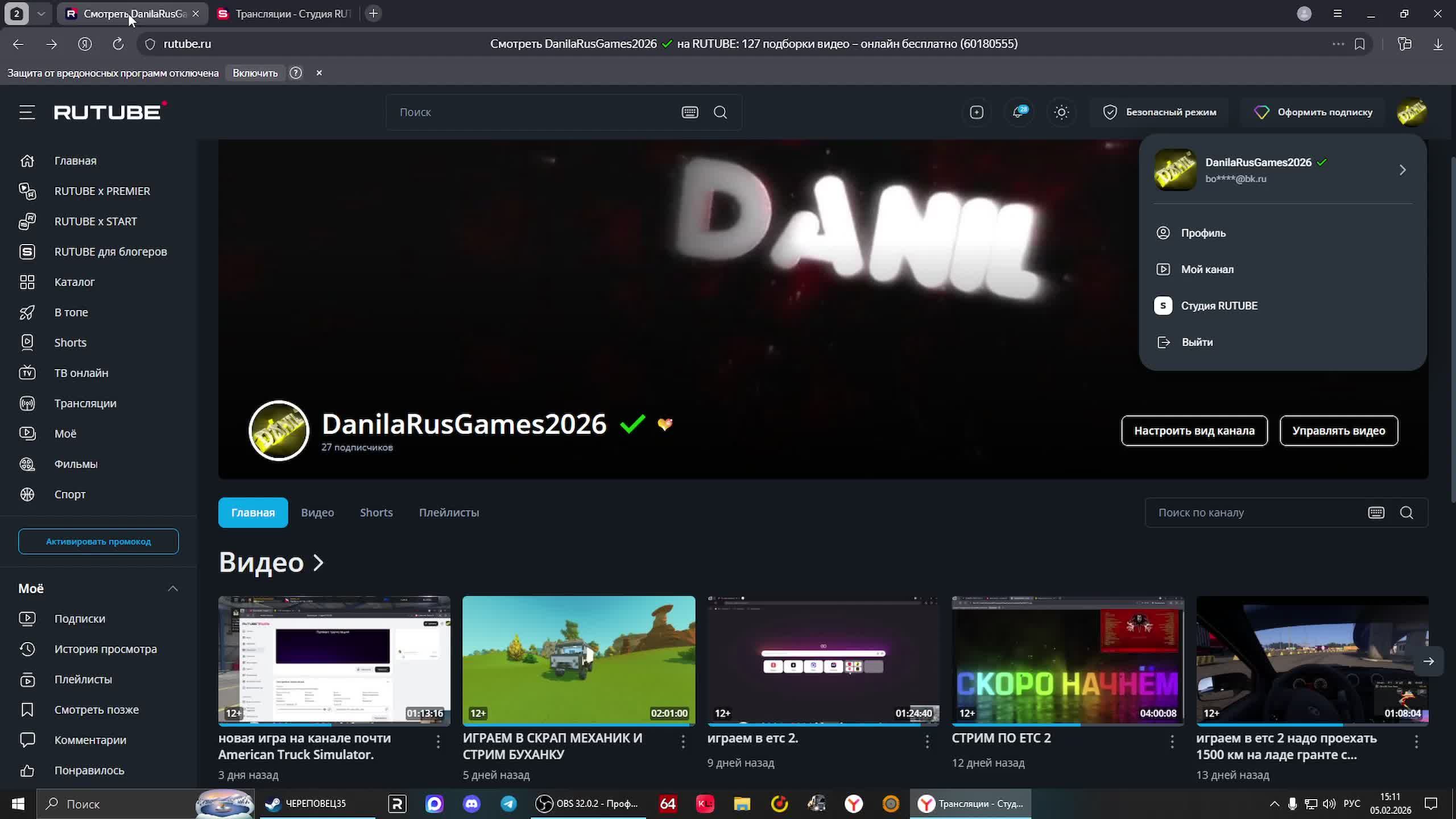Open the hamburger menu next to RUTUBE logo
This screenshot has height=819, width=1456.
[x=27, y=112]
